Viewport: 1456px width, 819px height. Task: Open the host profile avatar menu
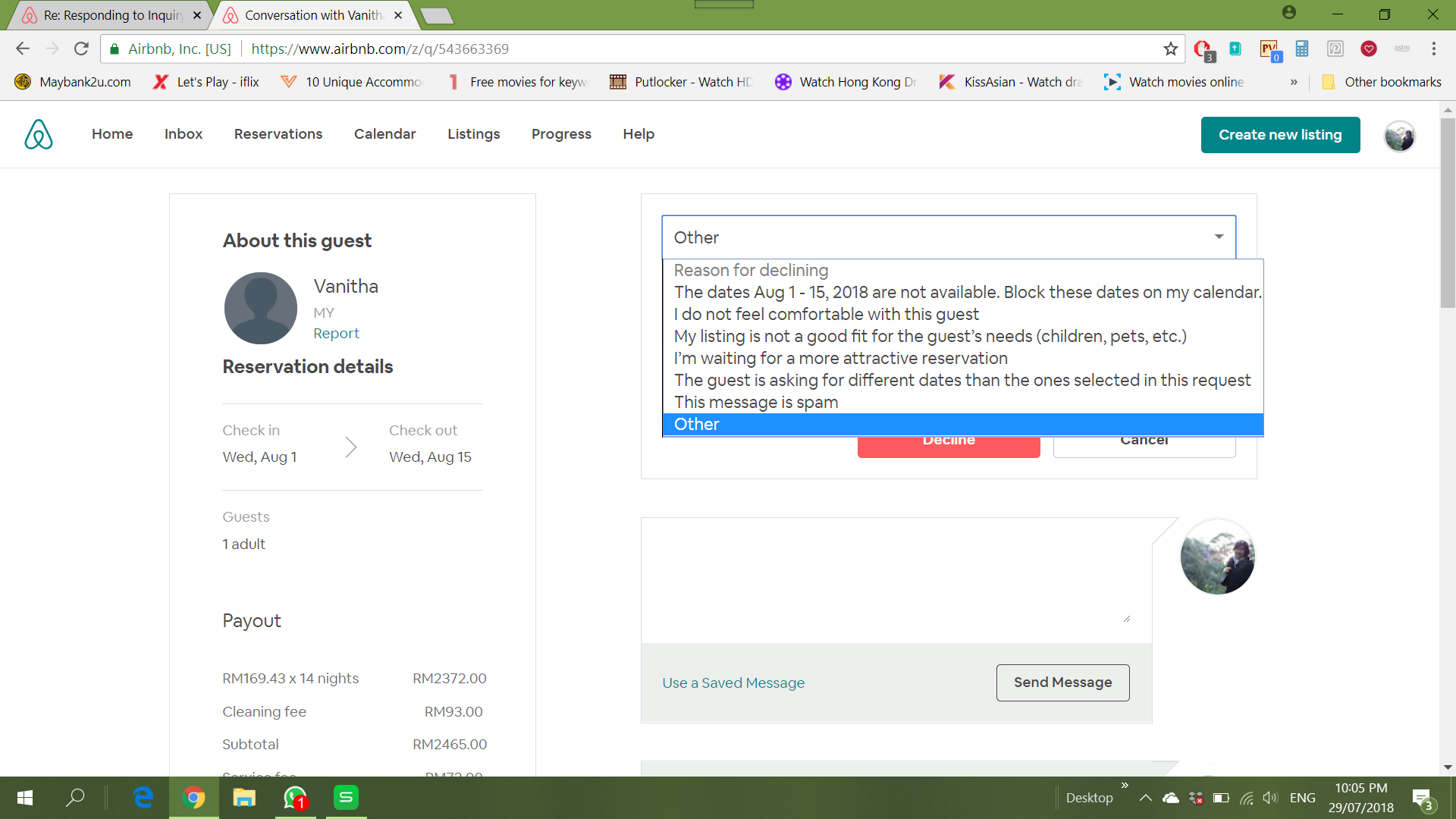(x=1399, y=136)
